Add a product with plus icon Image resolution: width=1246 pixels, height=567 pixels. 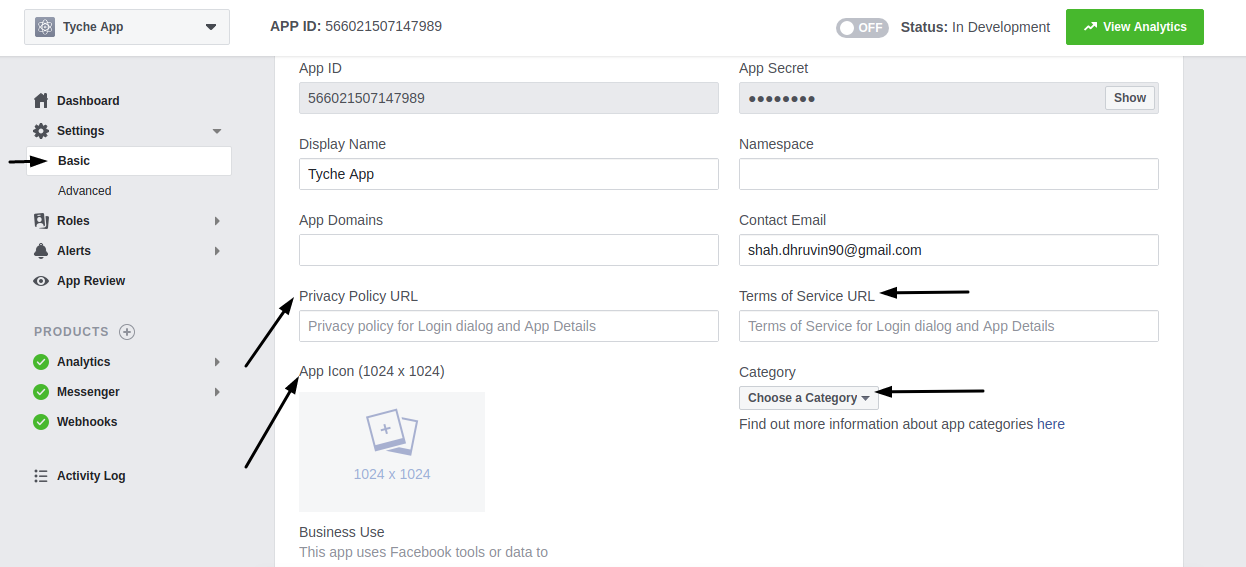127,332
